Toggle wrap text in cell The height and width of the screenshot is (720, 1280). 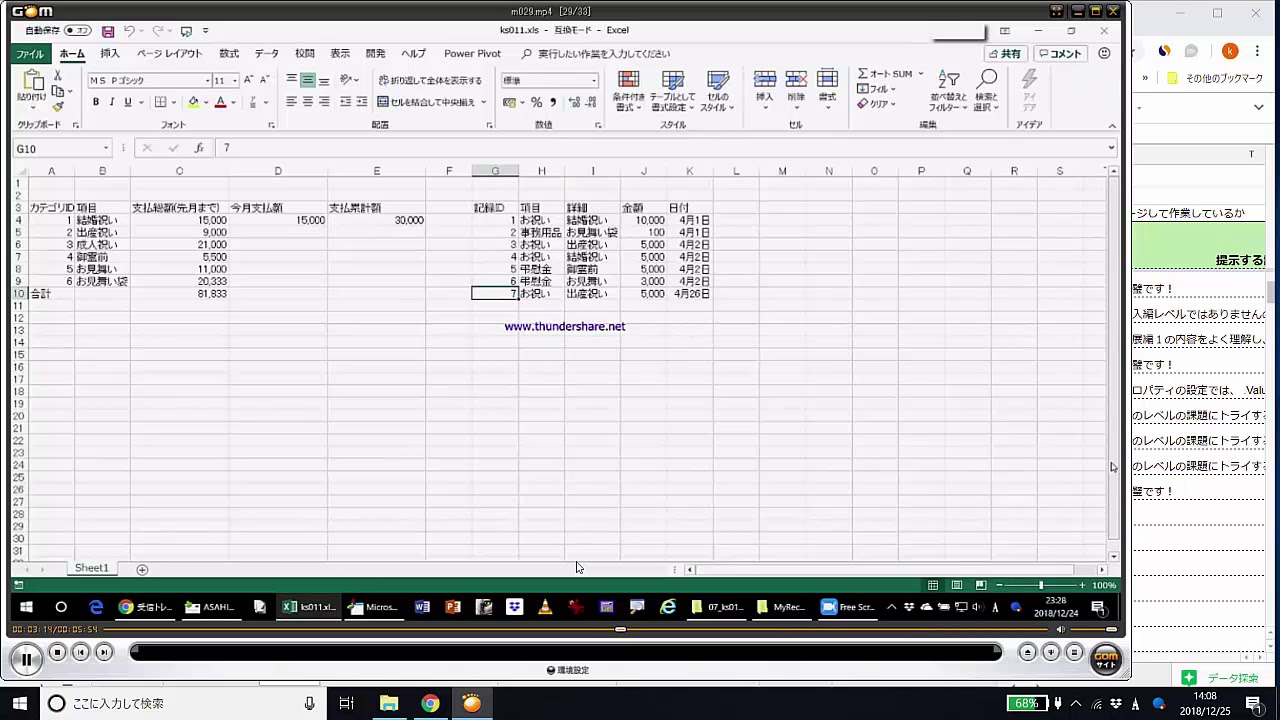430,80
